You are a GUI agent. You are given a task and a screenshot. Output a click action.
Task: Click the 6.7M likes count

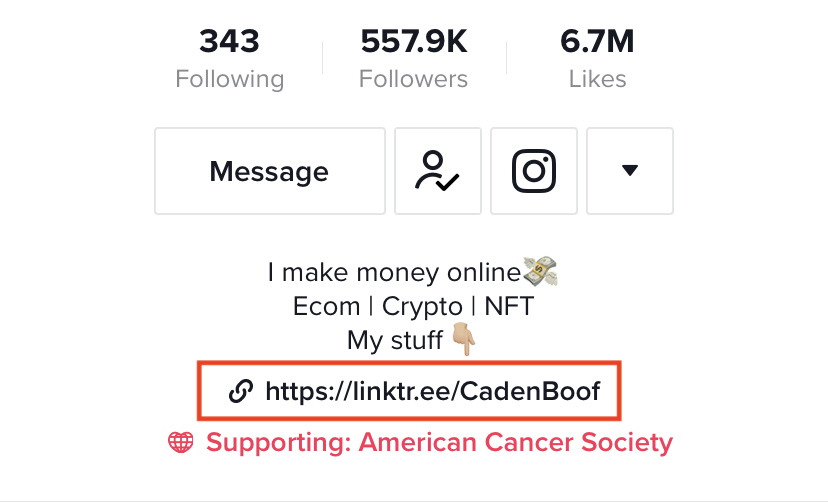point(597,41)
